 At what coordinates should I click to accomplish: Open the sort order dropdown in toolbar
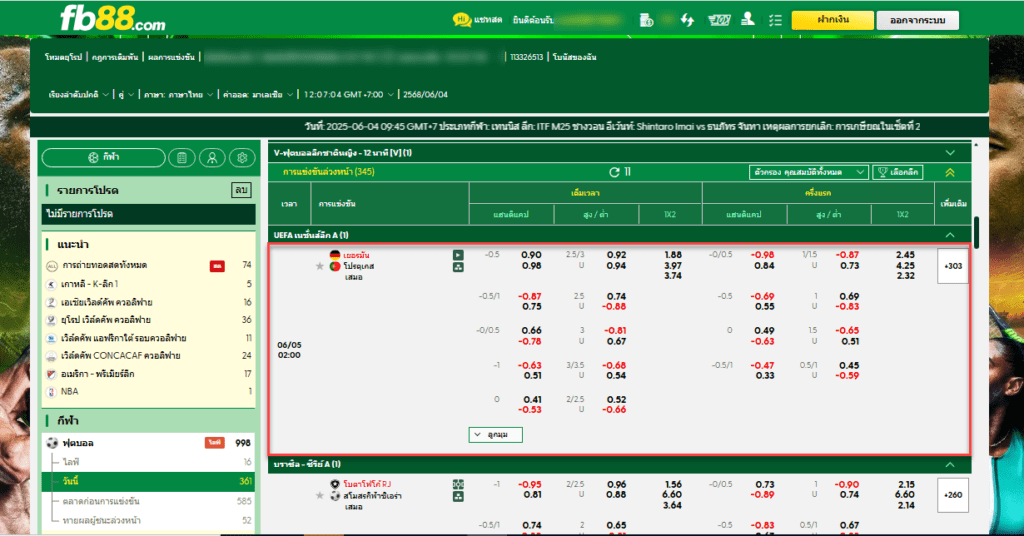(x=78, y=95)
